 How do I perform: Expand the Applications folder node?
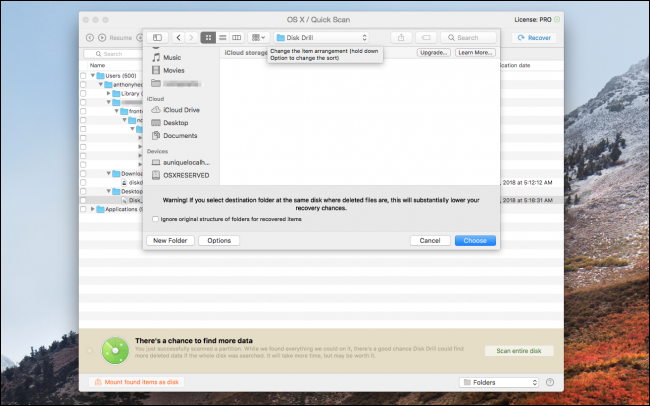(x=93, y=209)
